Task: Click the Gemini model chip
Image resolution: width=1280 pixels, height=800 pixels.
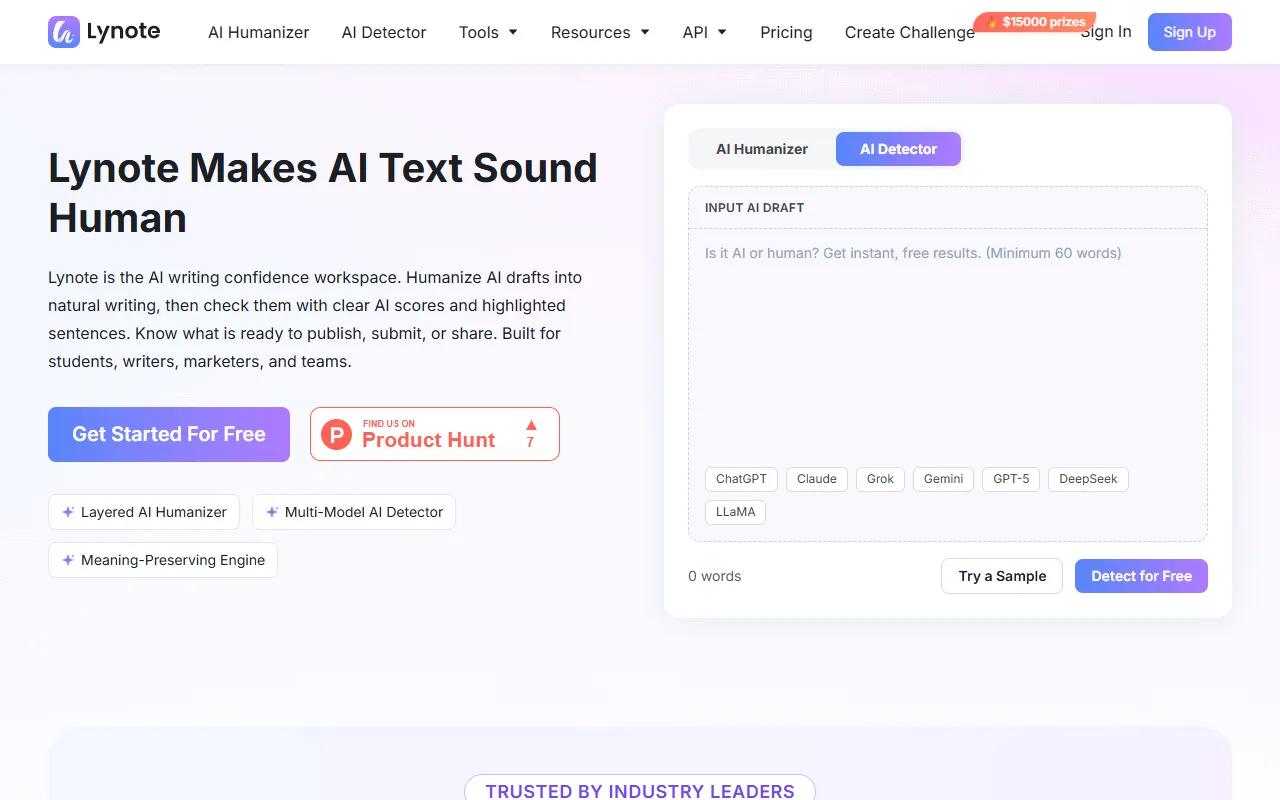Action: pos(943,479)
